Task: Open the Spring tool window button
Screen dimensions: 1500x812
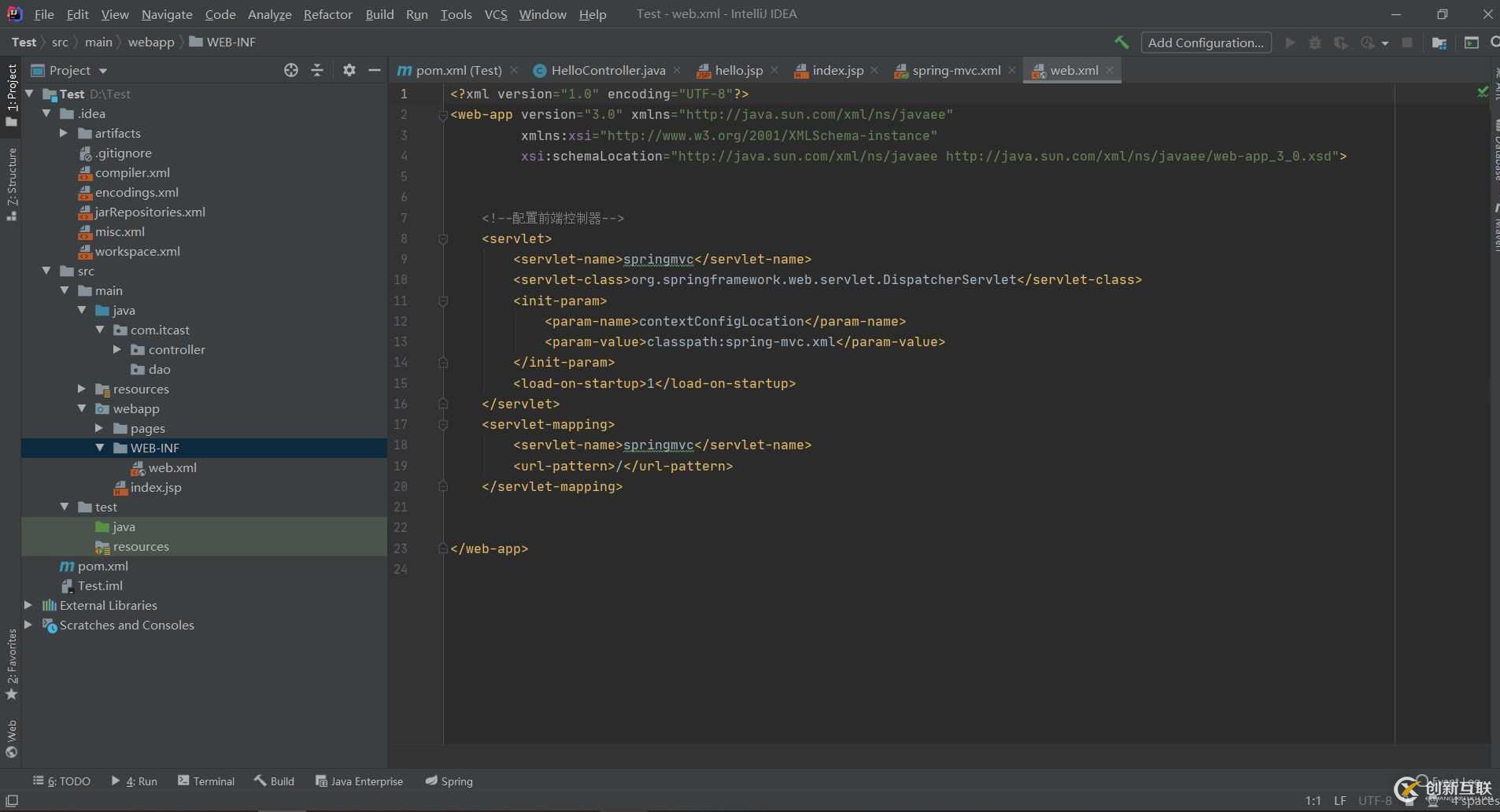Action: (x=449, y=781)
